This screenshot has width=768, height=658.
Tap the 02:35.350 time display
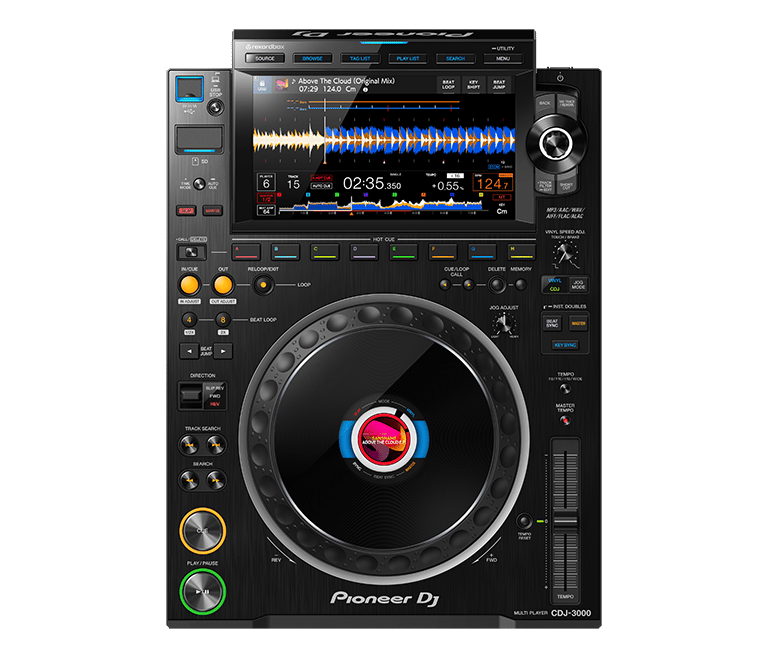(x=372, y=184)
